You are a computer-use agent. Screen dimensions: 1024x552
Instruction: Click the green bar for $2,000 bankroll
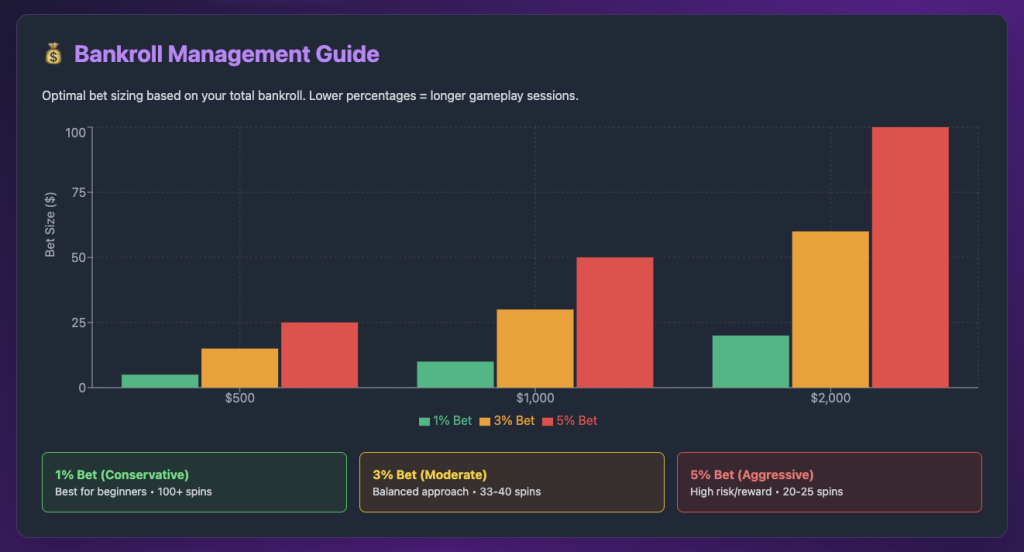tap(750, 361)
